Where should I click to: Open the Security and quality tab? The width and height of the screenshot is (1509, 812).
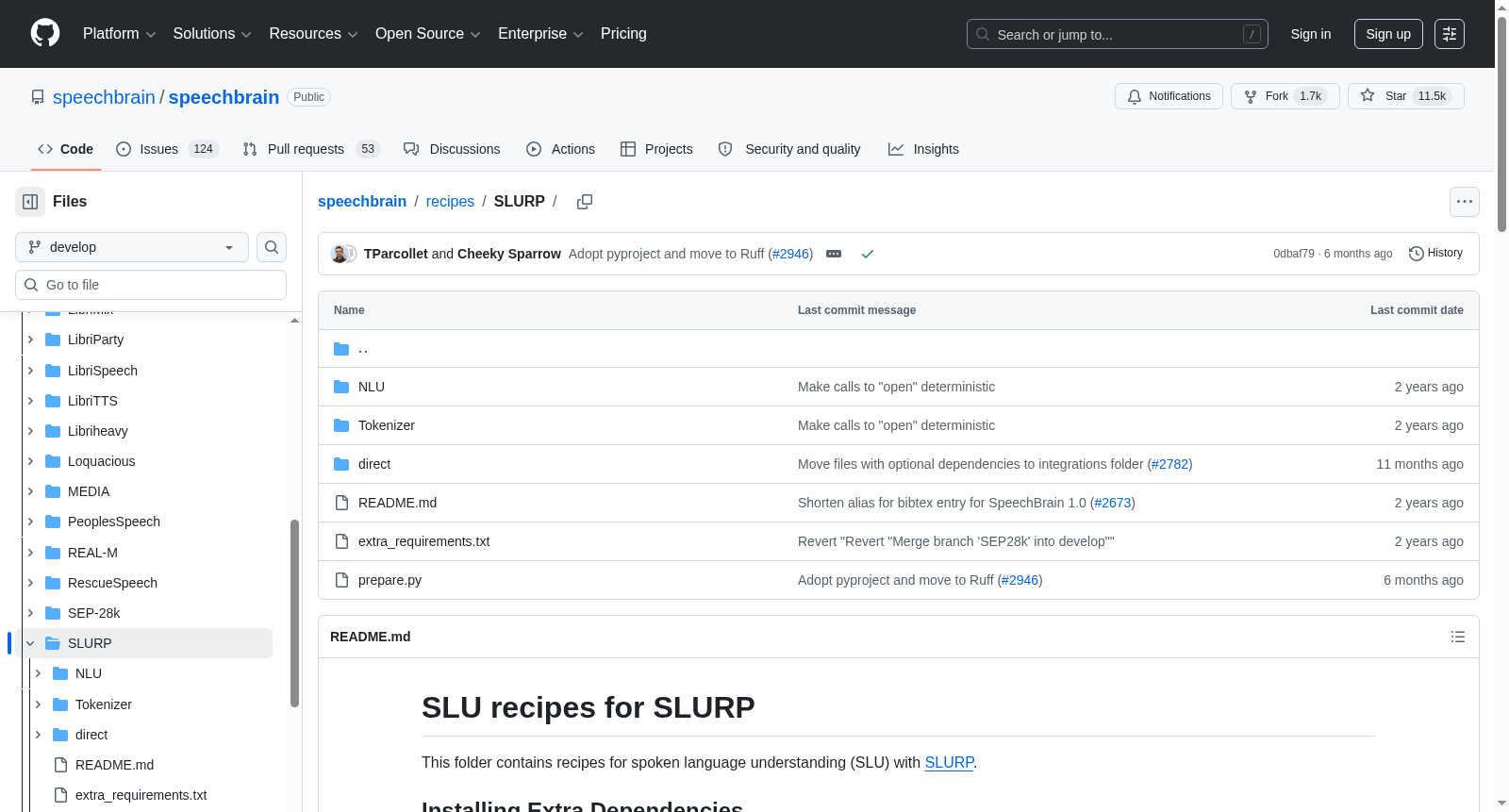(x=789, y=149)
